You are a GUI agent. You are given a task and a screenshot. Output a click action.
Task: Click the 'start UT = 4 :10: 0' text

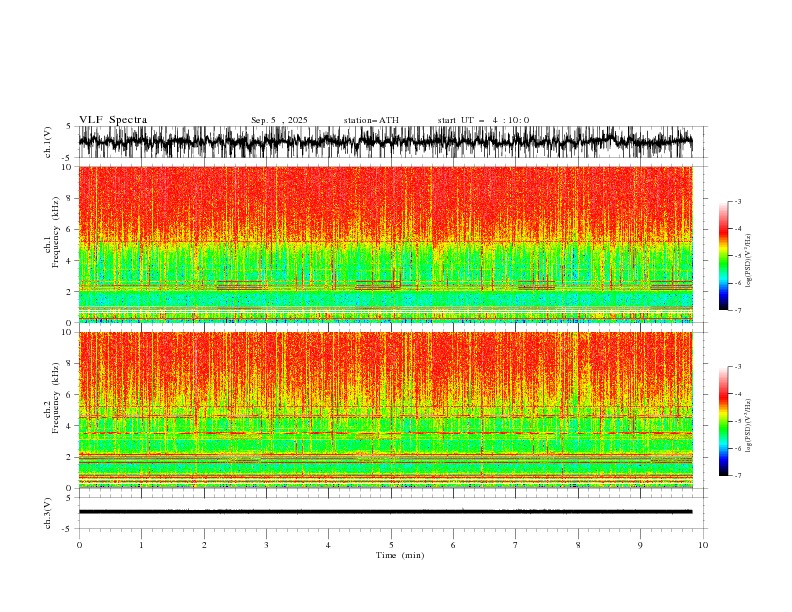(x=483, y=120)
